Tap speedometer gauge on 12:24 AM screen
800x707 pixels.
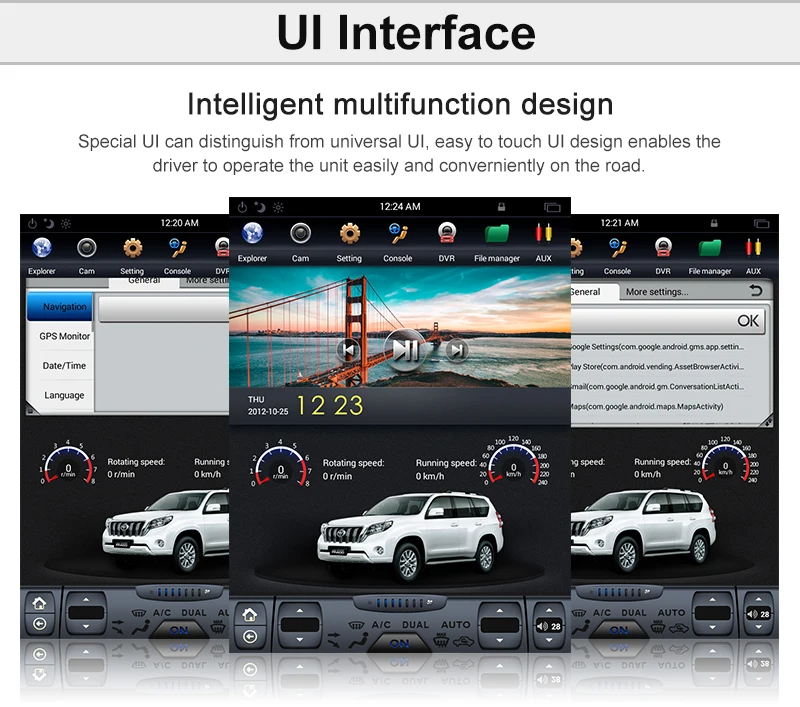(x=513, y=462)
